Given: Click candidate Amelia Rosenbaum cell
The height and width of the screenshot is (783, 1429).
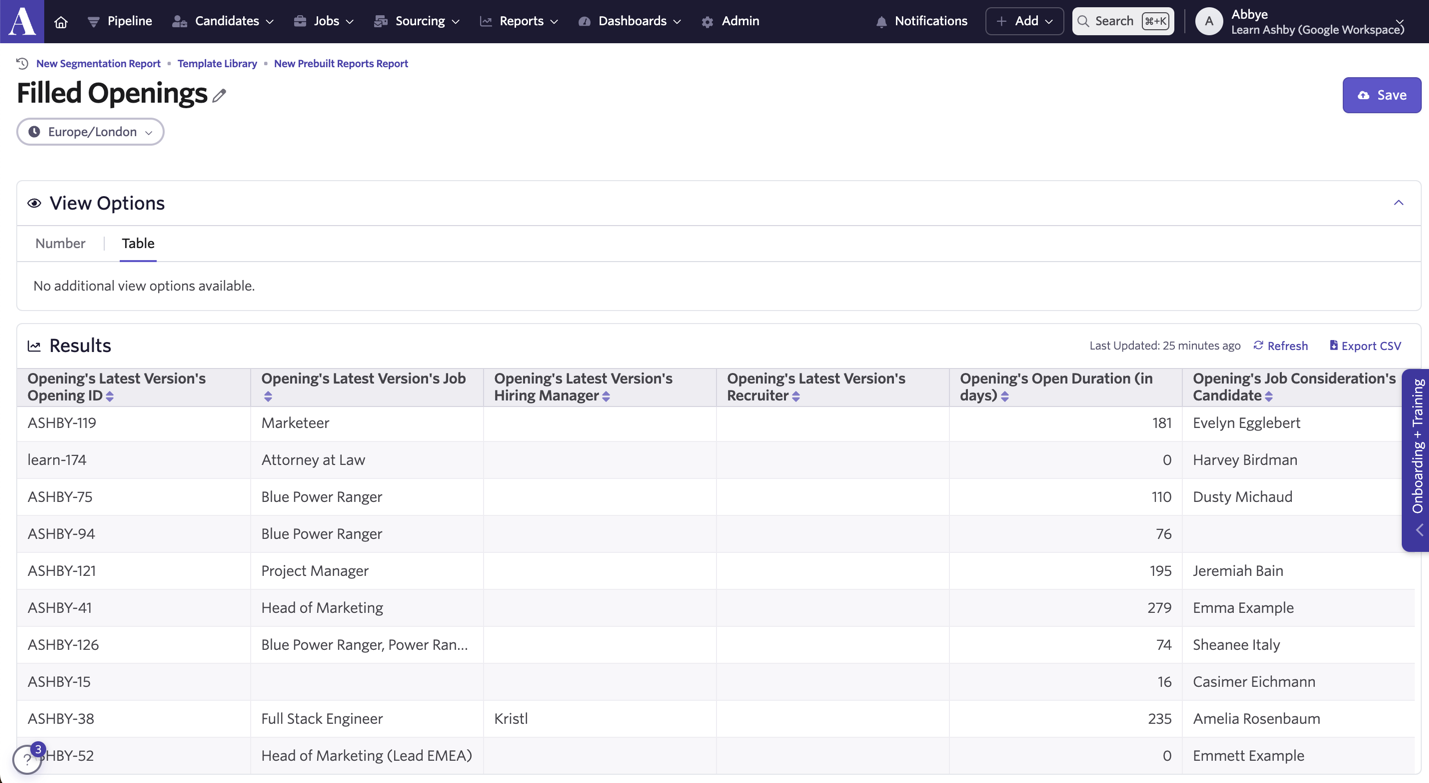Looking at the screenshot, I should [1298, 719].
